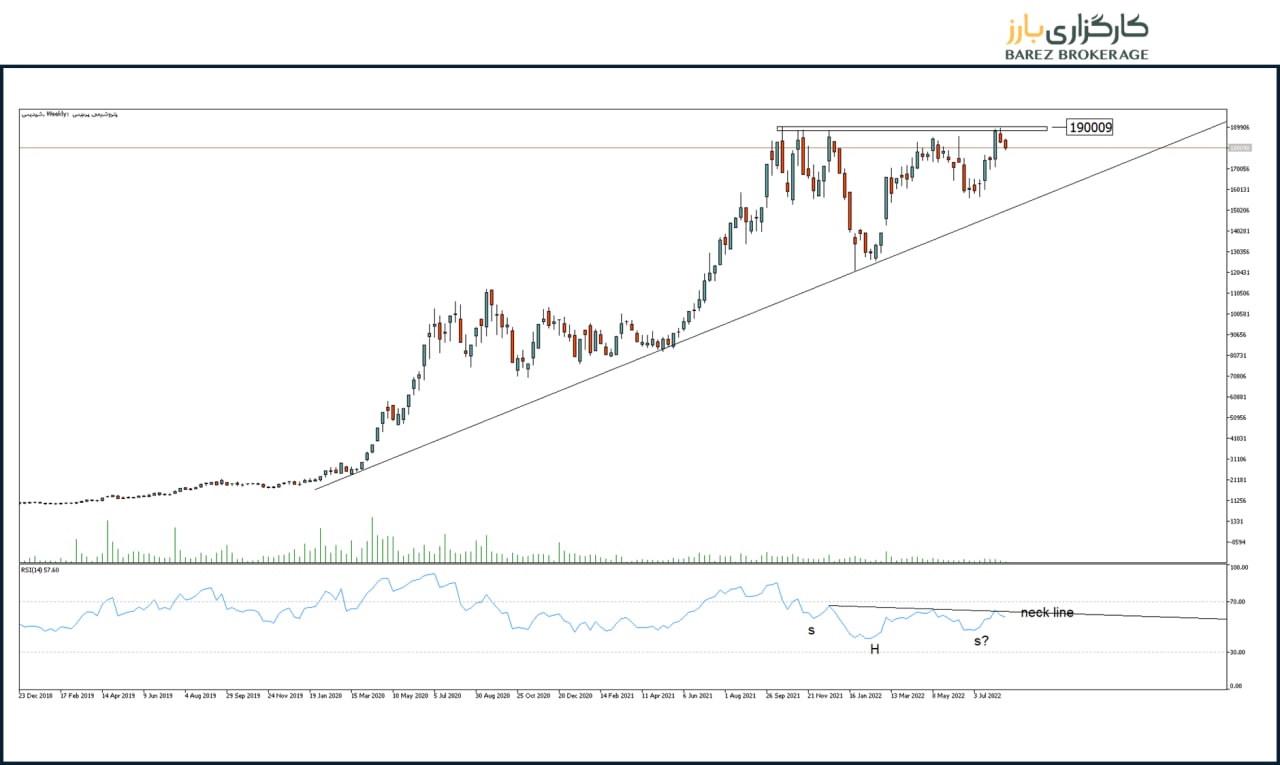Click the 50956 price axis label
This screenshot has width=1280, height=765.
[x=1238, y=418]
